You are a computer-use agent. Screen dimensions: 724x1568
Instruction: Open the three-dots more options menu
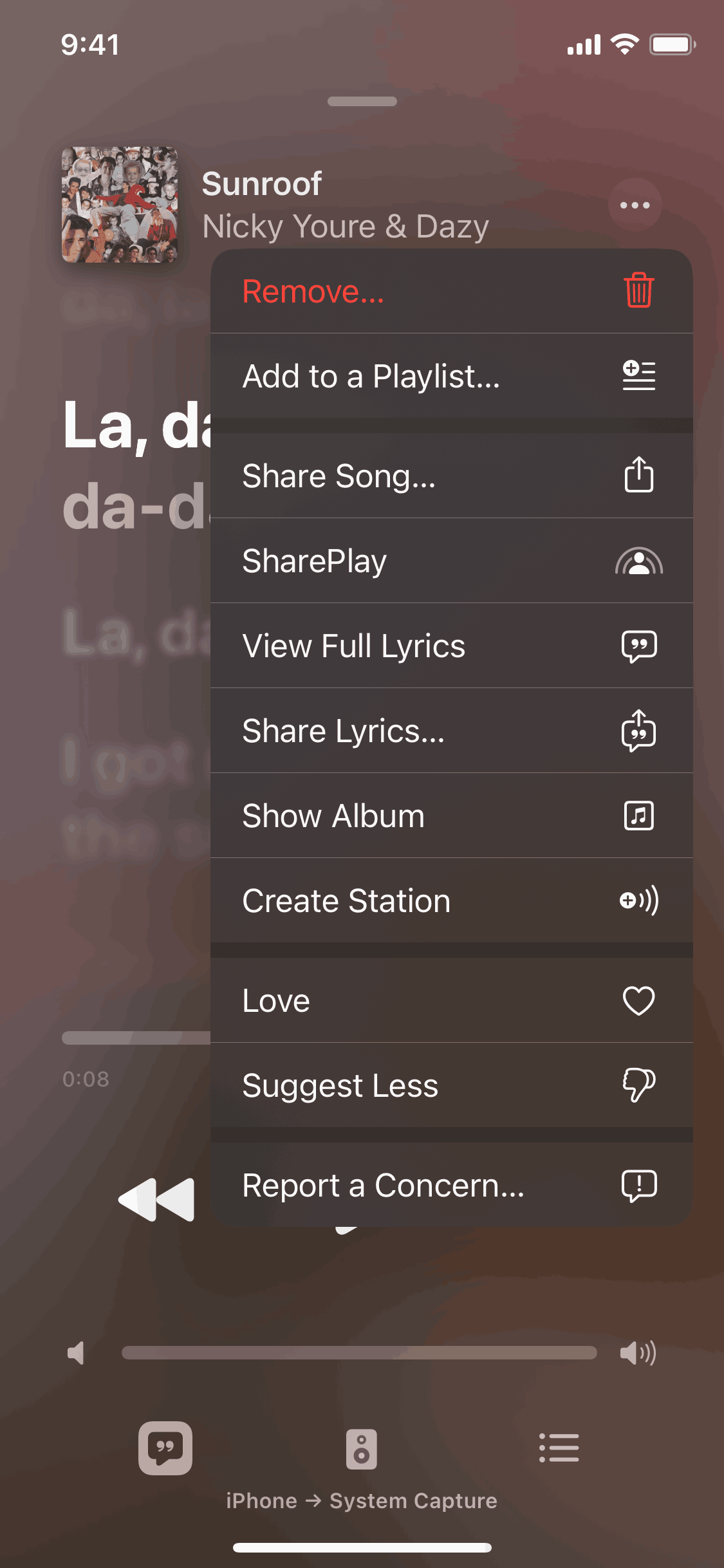[x=635, y=205]
